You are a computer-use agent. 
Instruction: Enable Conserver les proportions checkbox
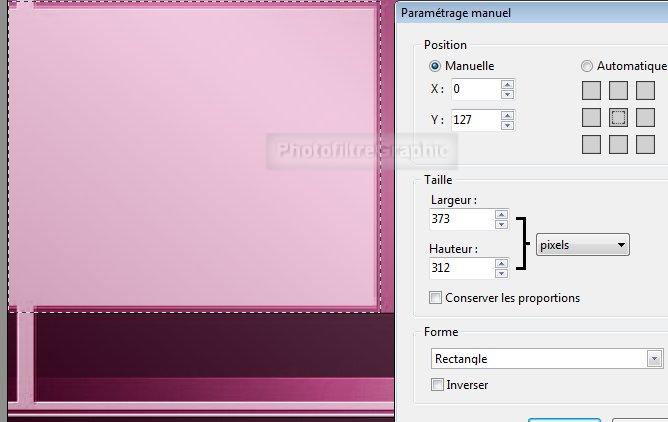pyautogui.click(x=435, y=298)
